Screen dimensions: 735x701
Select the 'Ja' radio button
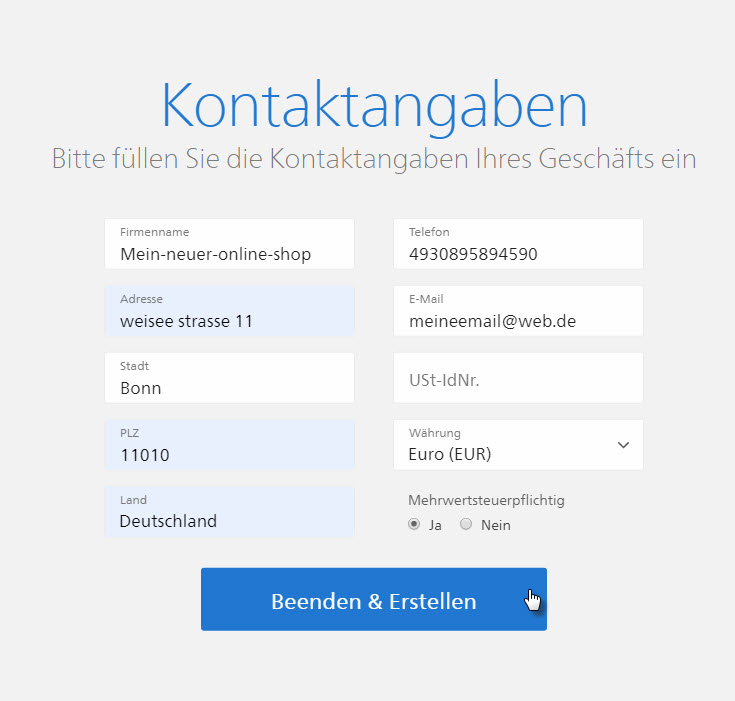pos(414,525)
